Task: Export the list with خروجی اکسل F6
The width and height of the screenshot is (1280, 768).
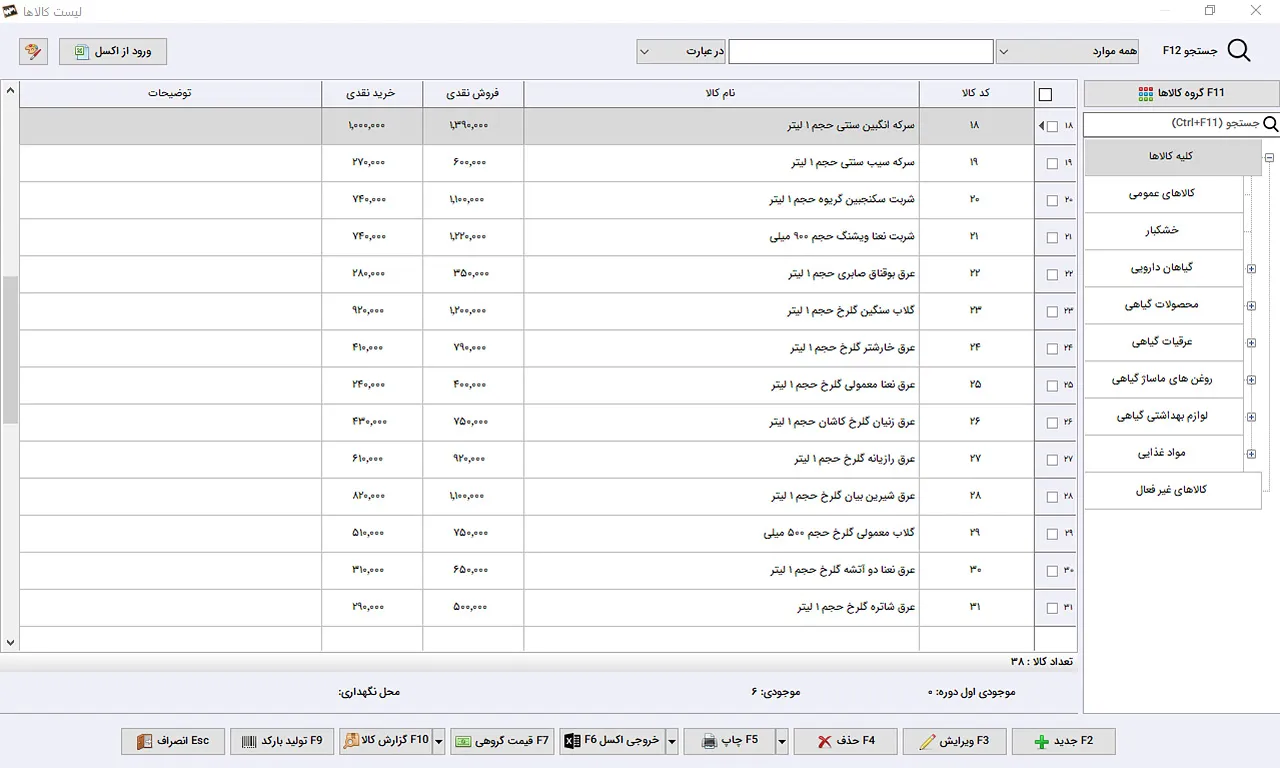Action: click(612, 741)
